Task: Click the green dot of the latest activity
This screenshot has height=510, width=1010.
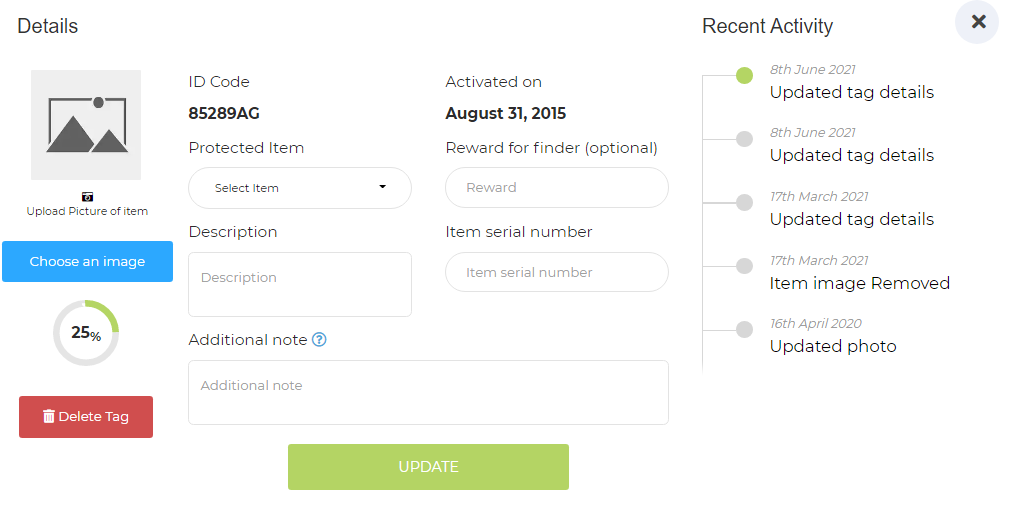Action: (744, 76)
